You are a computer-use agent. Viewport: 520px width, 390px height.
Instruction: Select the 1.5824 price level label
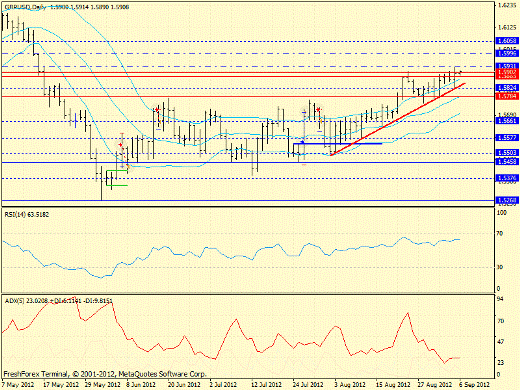(x=507, y=88)
